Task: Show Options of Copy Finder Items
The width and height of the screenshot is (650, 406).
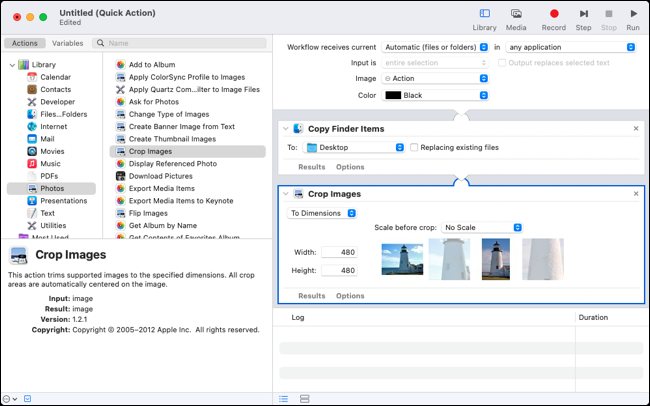Action: coord(350,167)
